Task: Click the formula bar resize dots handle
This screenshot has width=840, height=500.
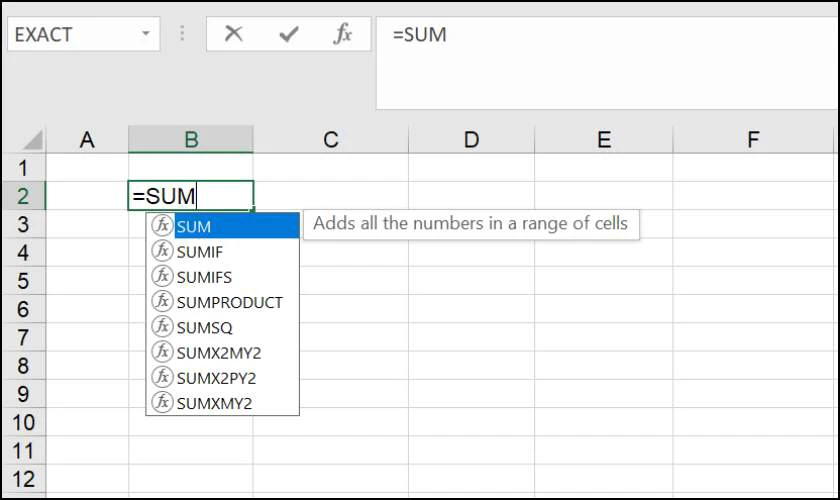Action: (x=182, y=34)
